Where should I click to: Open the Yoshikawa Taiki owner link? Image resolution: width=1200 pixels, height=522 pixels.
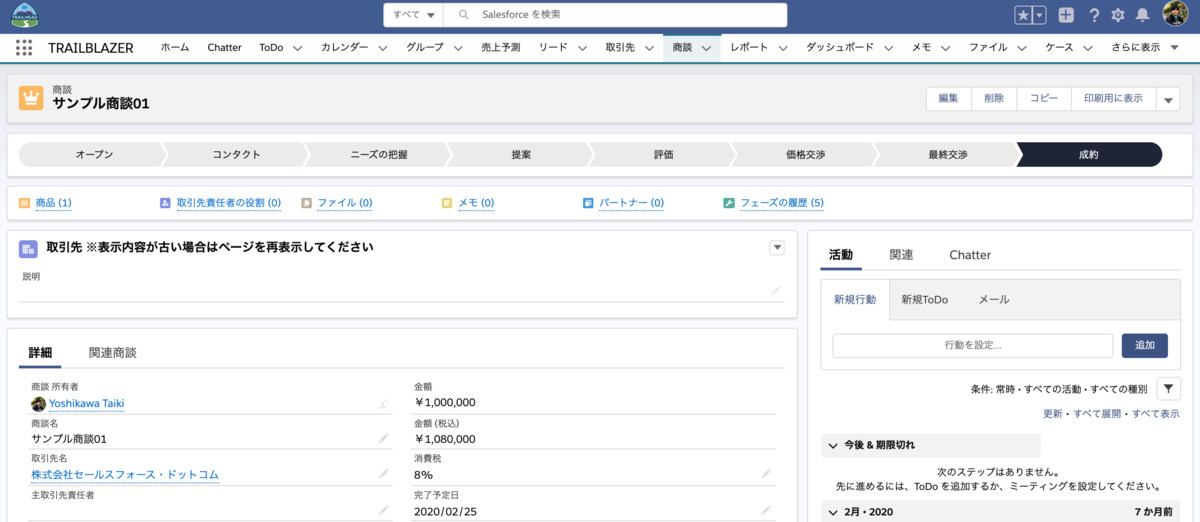tap(86, 404)
